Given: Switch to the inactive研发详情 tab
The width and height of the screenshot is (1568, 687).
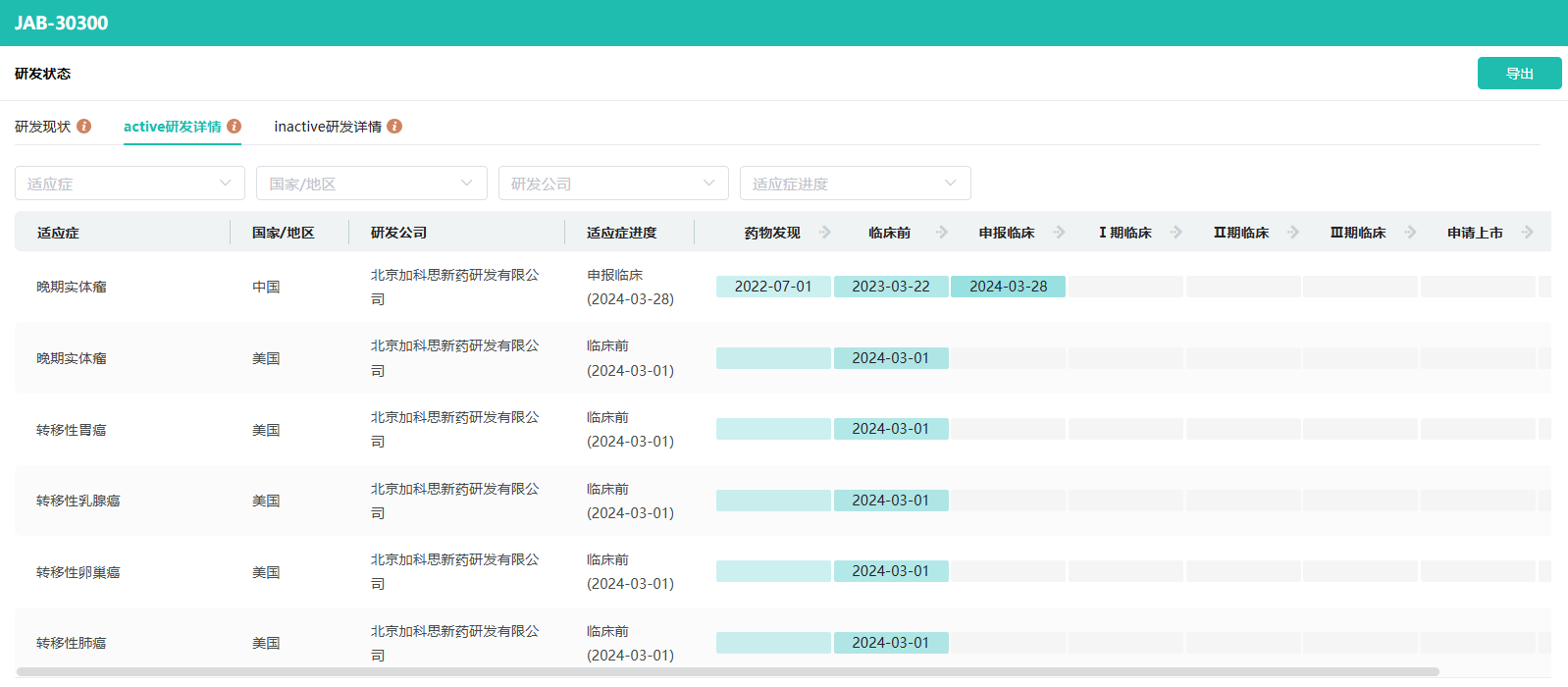Looking at the screenshot, I should pyautogui.click(x=328, y=127).
